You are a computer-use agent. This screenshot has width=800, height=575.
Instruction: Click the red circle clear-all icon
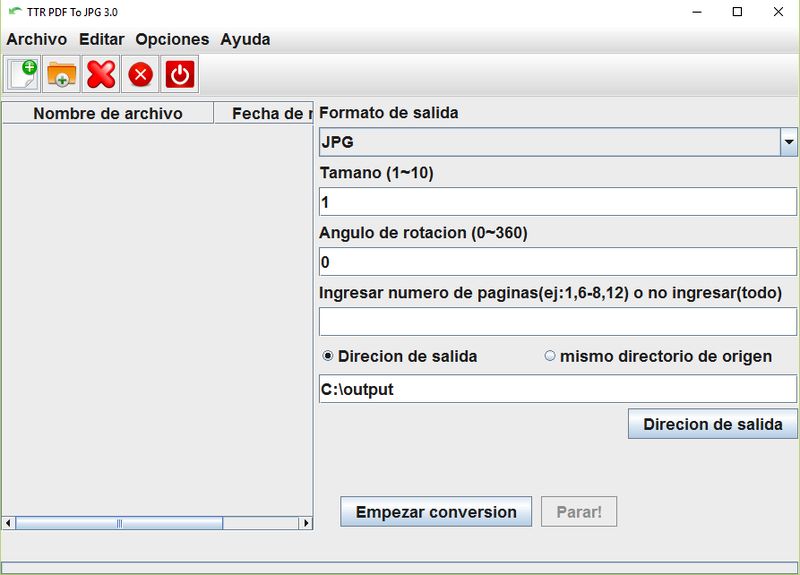click(x=140, y=74)
